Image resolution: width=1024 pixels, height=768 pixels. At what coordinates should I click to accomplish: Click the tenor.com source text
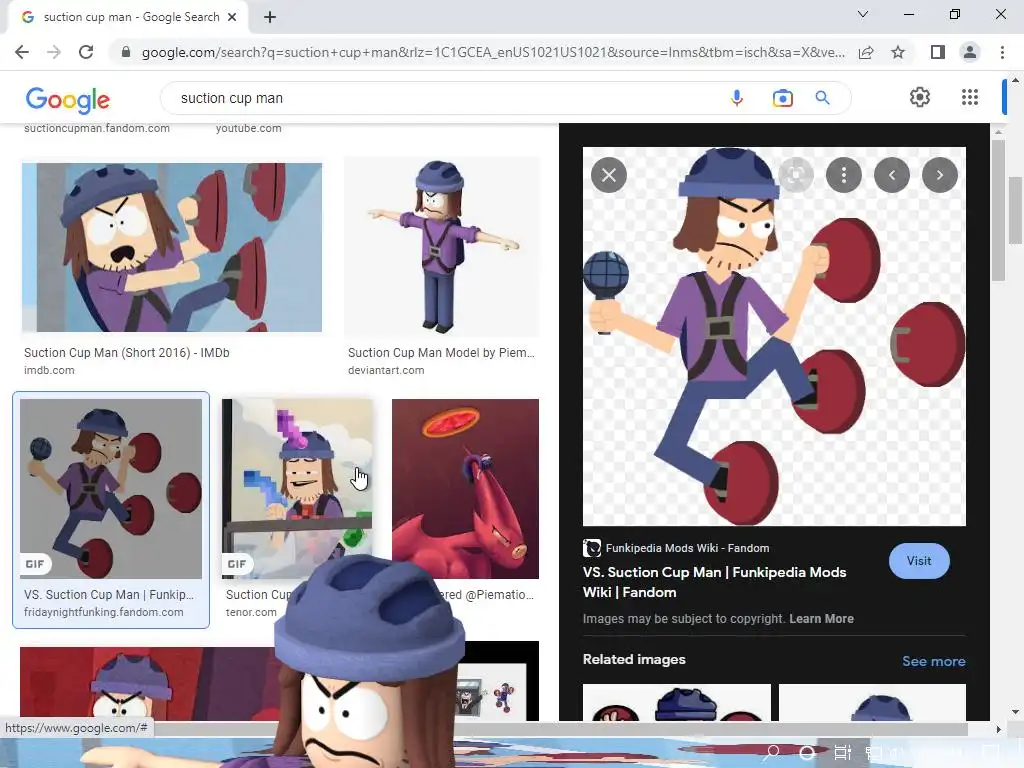(x=251, y=612)
